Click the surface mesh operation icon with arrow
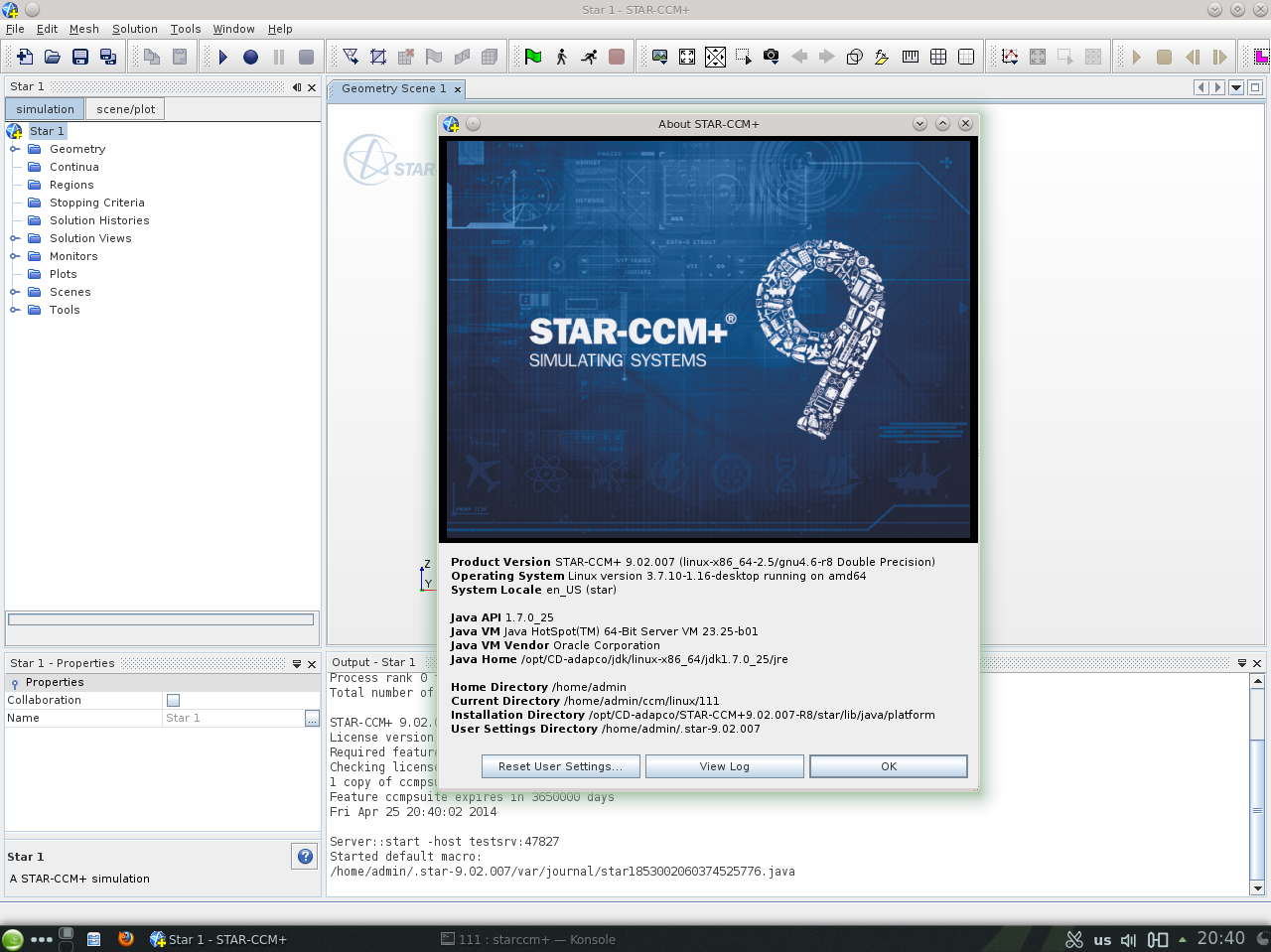 (351, 57)
